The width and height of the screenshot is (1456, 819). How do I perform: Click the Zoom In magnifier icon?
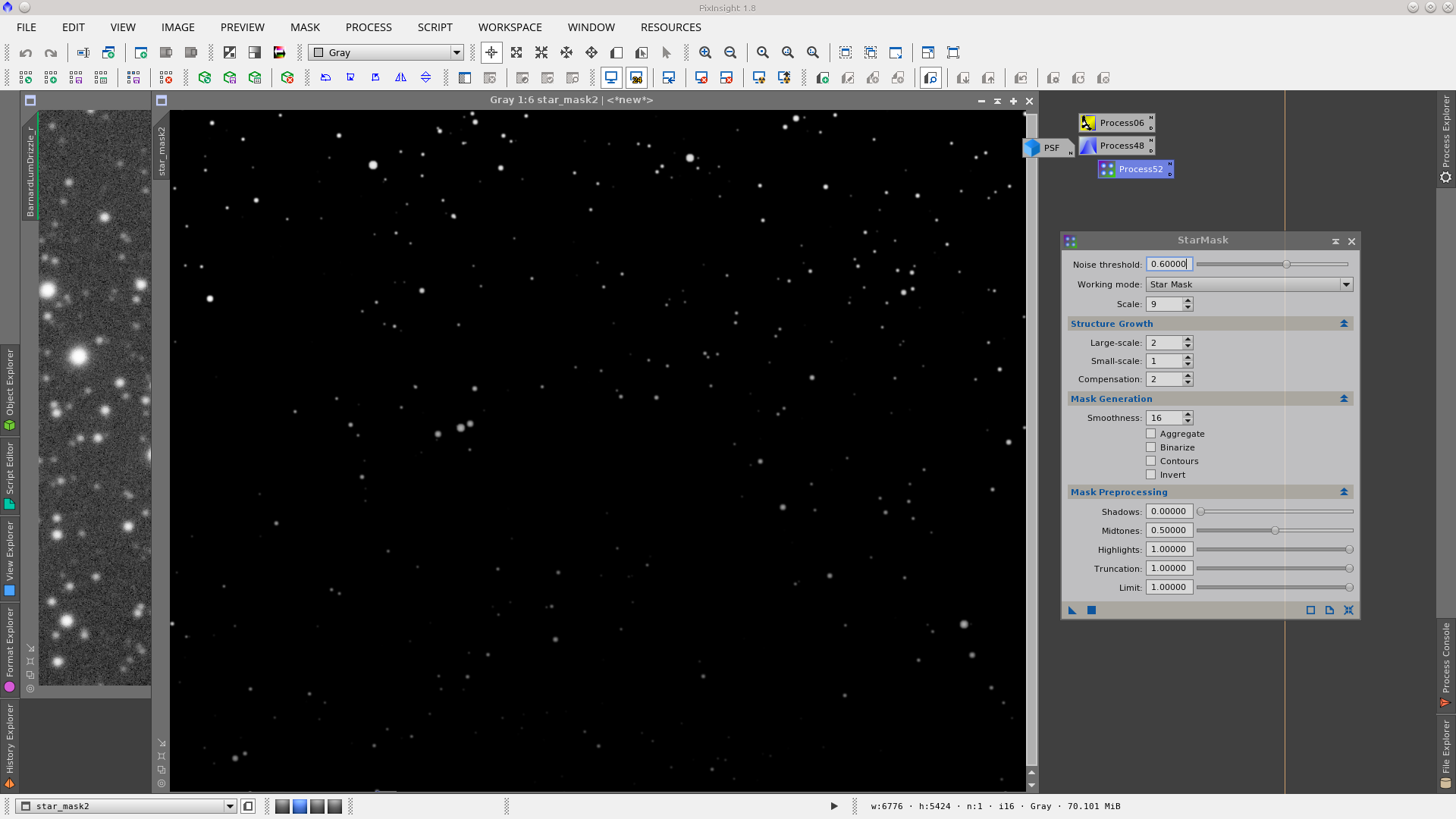(705, 53)
